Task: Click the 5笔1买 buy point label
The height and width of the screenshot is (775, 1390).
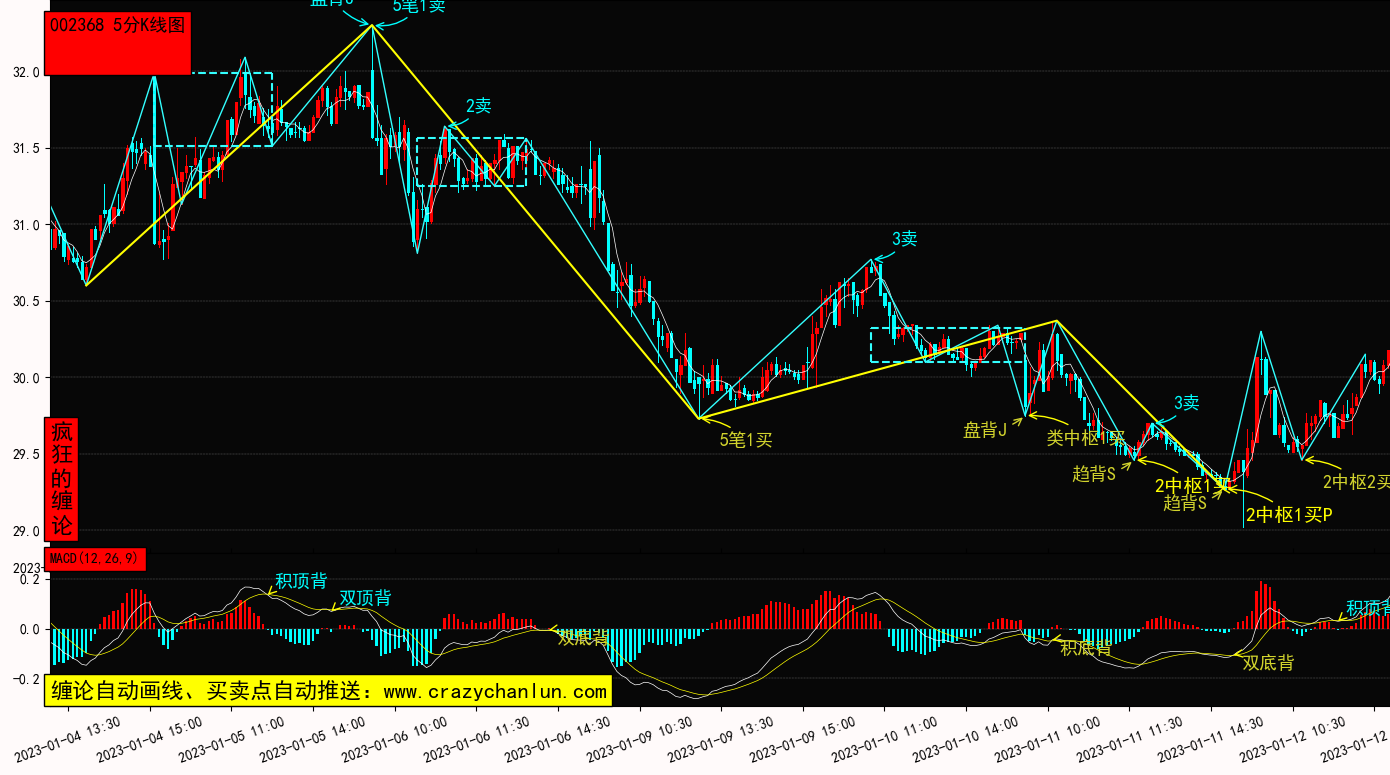Action: (x=746, y=439)
